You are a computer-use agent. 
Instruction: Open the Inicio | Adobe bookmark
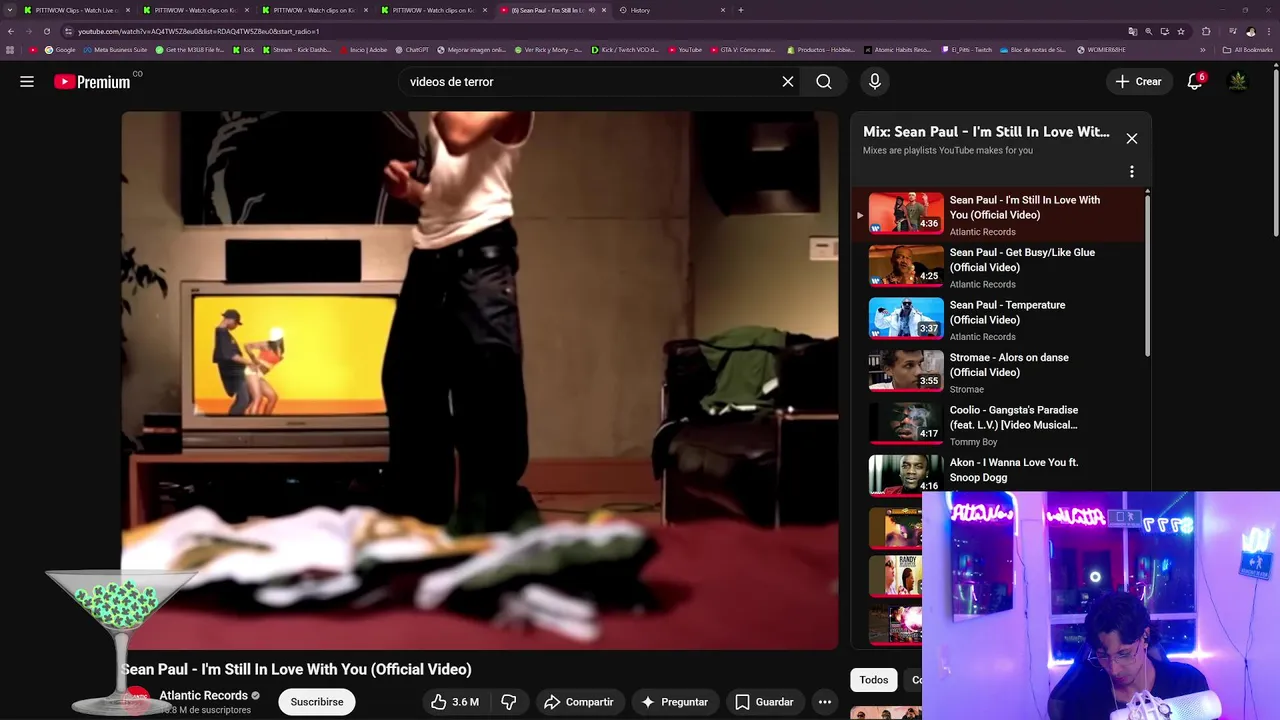pyautogui.click(x=363, y=50)
